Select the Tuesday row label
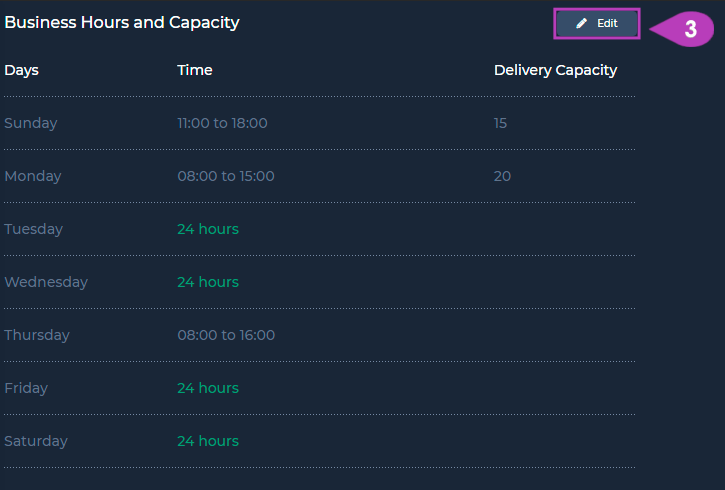This screenshot has width=725, height=490. click(x=34, y=229)
